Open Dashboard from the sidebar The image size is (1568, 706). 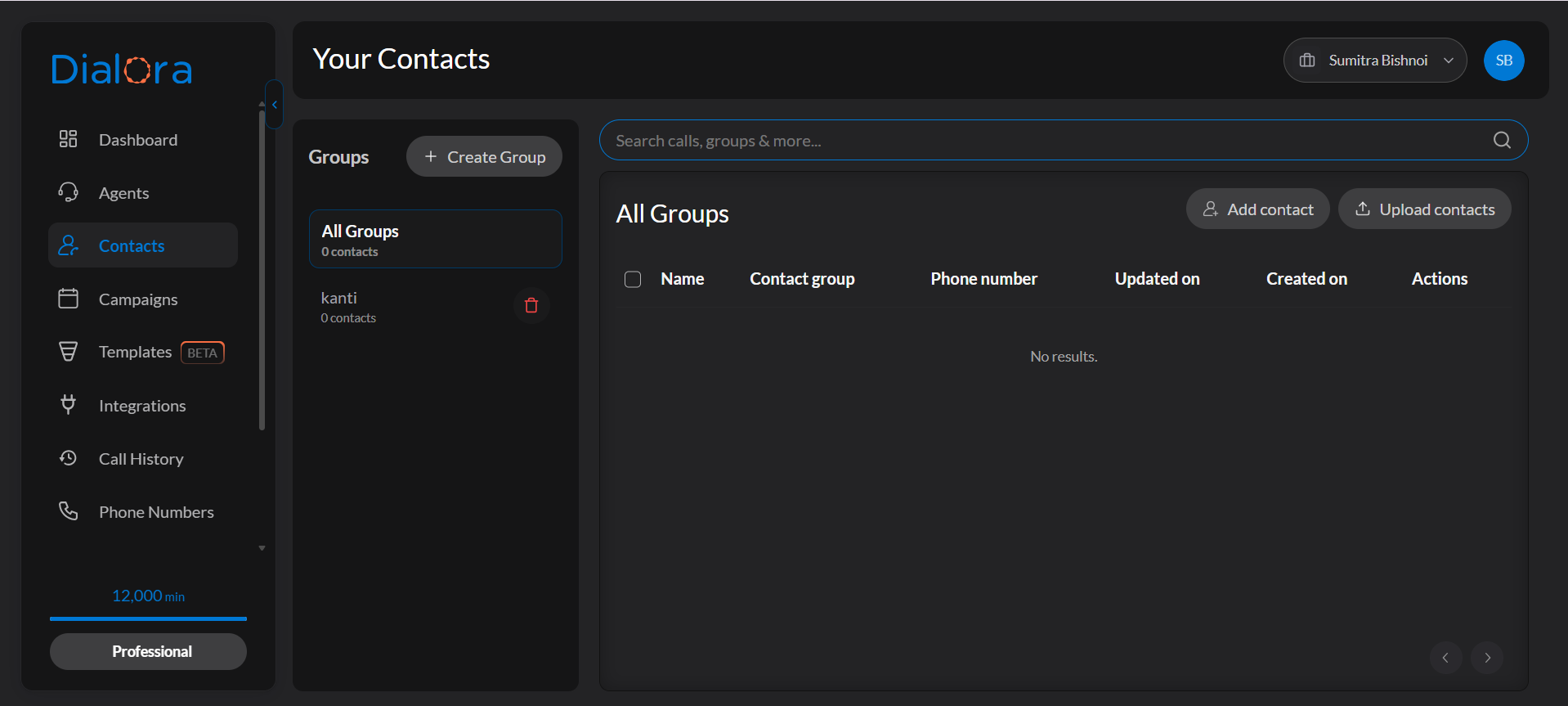click(x=137, y=140)
